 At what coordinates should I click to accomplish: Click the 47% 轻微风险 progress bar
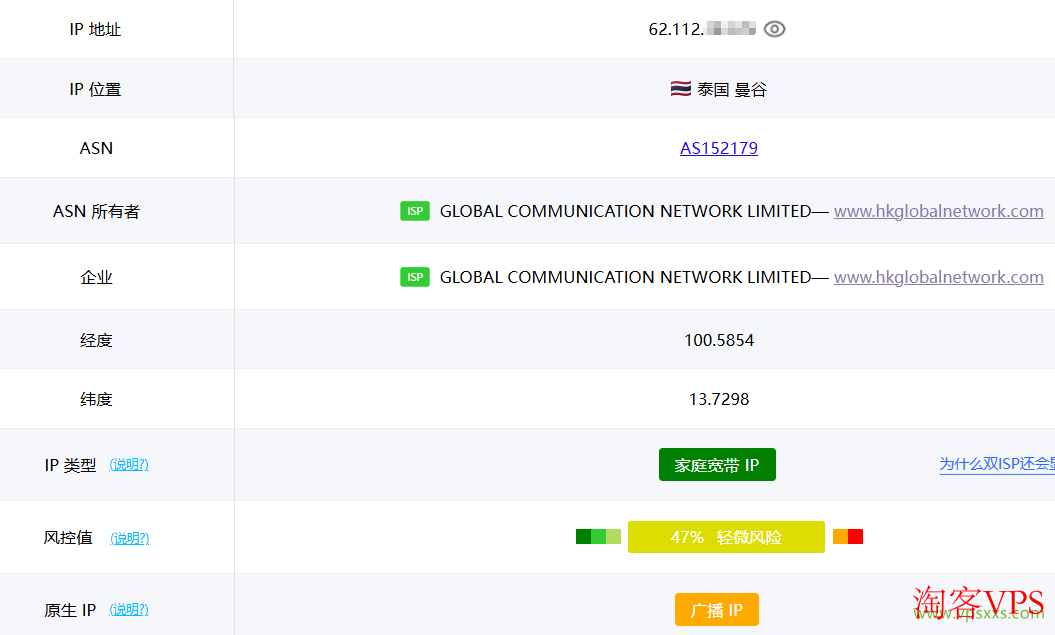726,536
